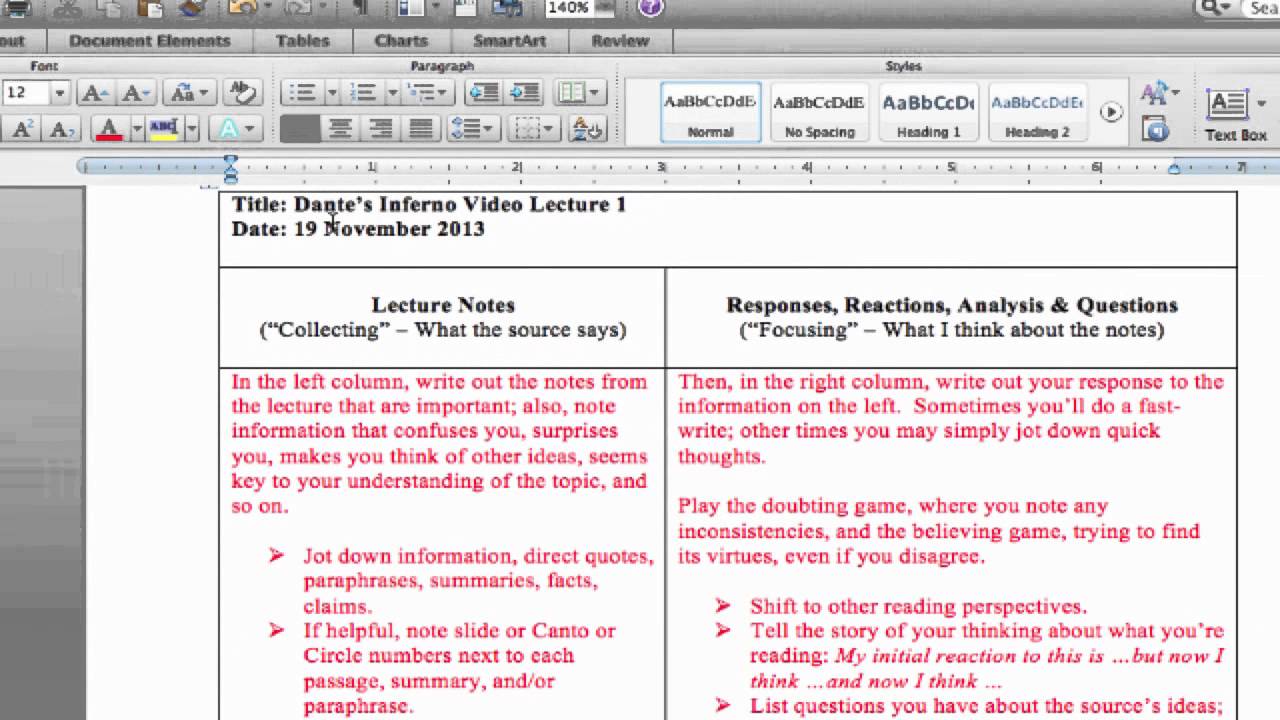This screenshot has width=1280, height=720.
Task: Click the Clear Formatting eraser icon
Action: pyautogui.click(x=241, y=93)
